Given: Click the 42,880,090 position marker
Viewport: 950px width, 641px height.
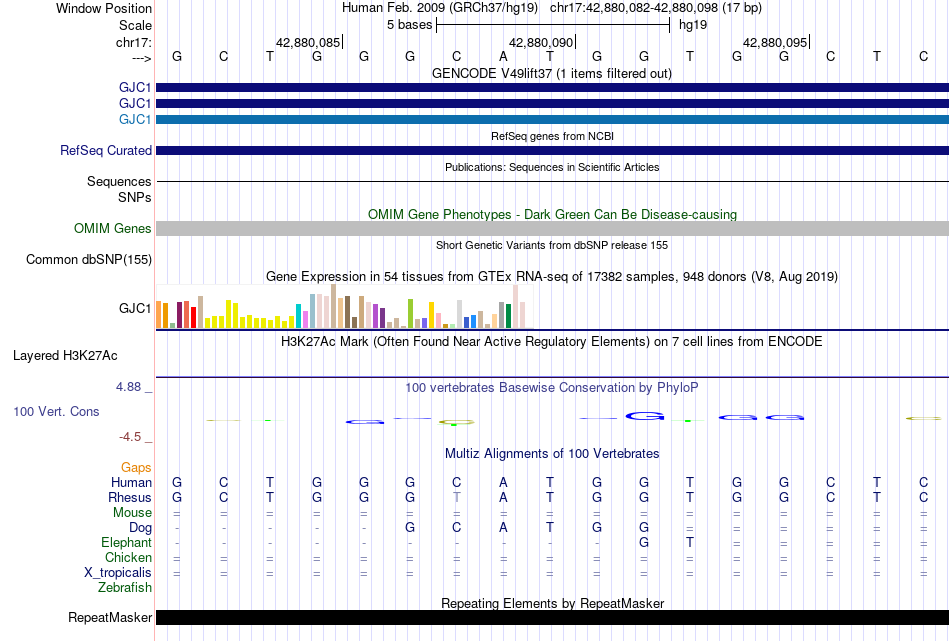Looking at the screenshot, I should pos(542,42).
